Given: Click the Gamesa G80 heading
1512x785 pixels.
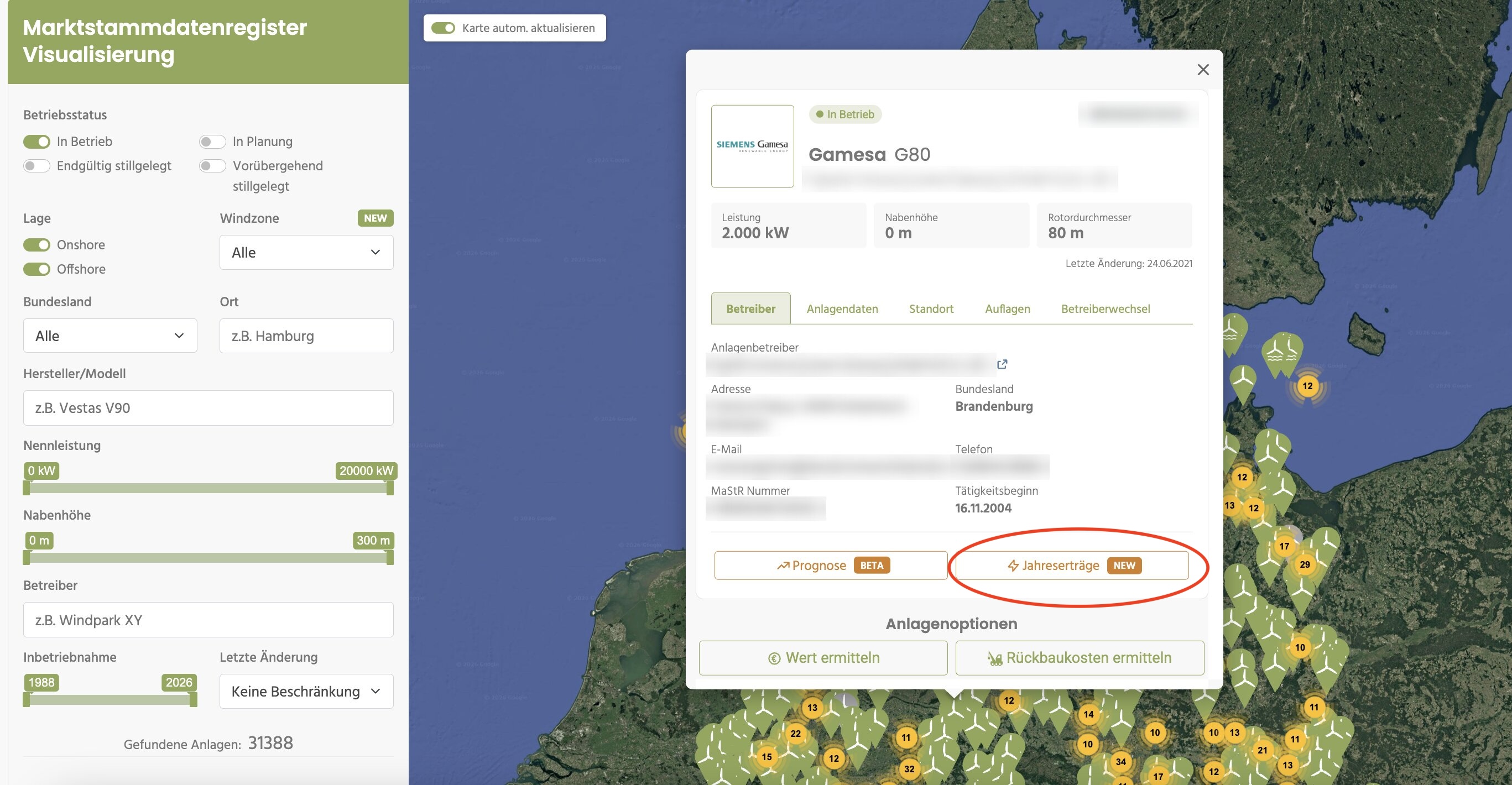Looking at the screenshot, I should pos(869,154).
